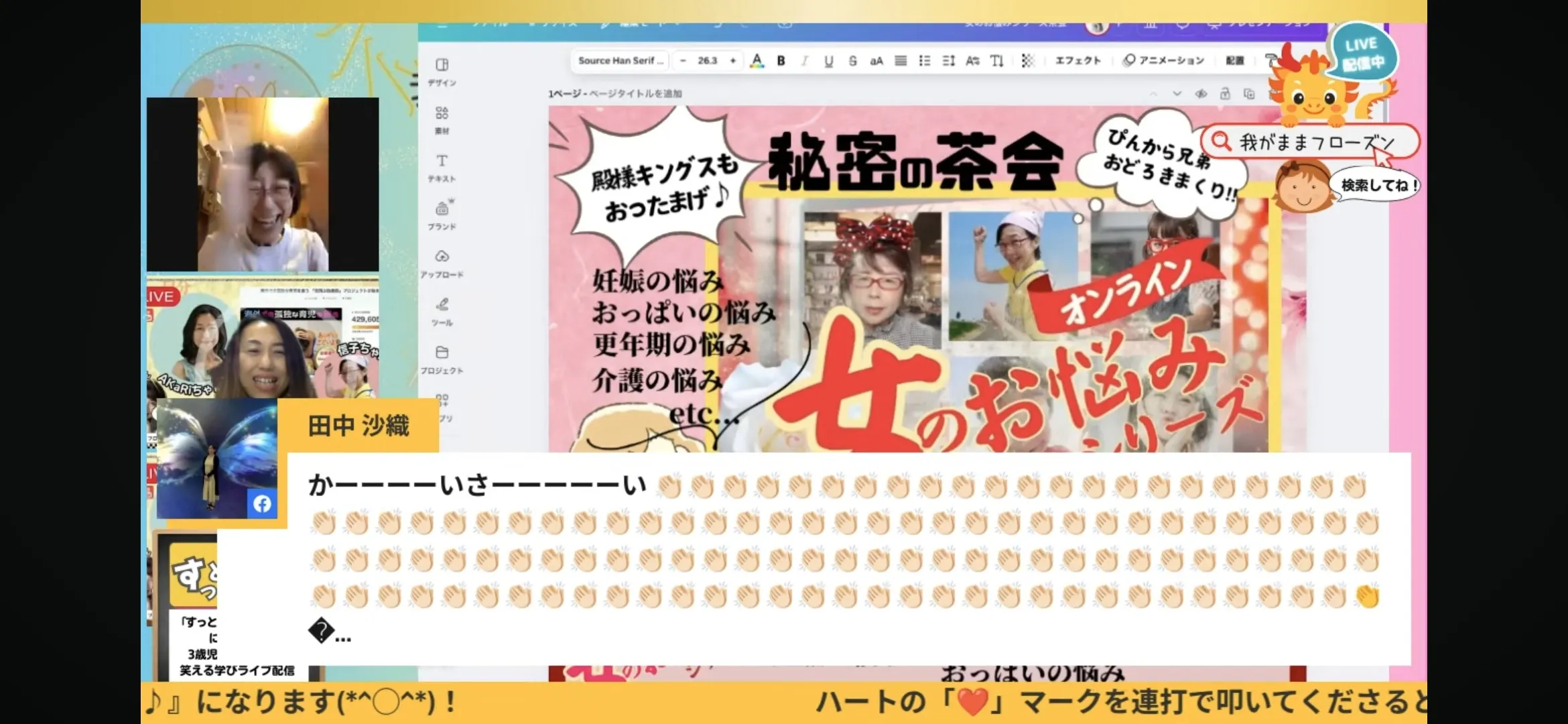
Task: Toggle bulleted list formatting
Action: [x=925, y=61]
